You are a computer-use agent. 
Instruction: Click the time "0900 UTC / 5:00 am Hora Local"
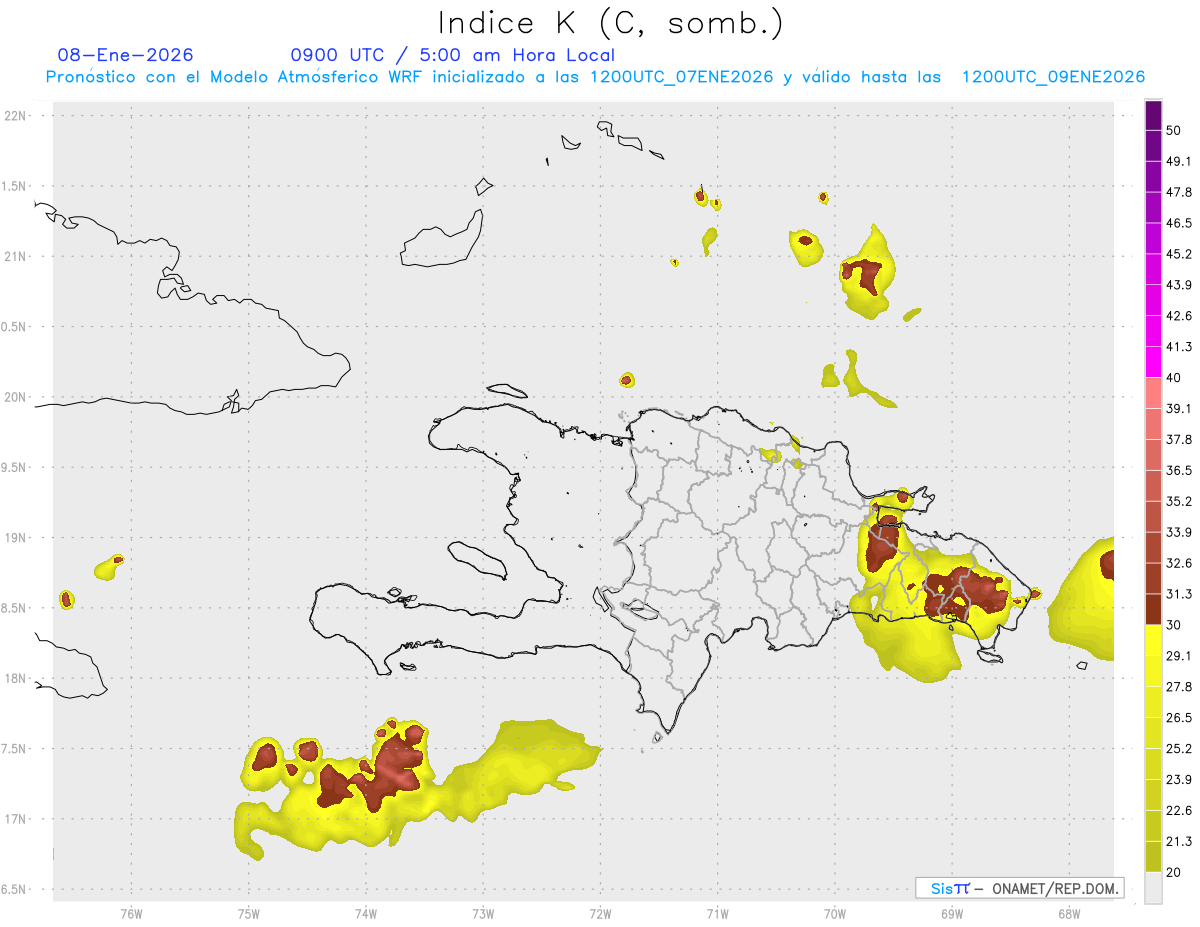(x=452, y=55)
